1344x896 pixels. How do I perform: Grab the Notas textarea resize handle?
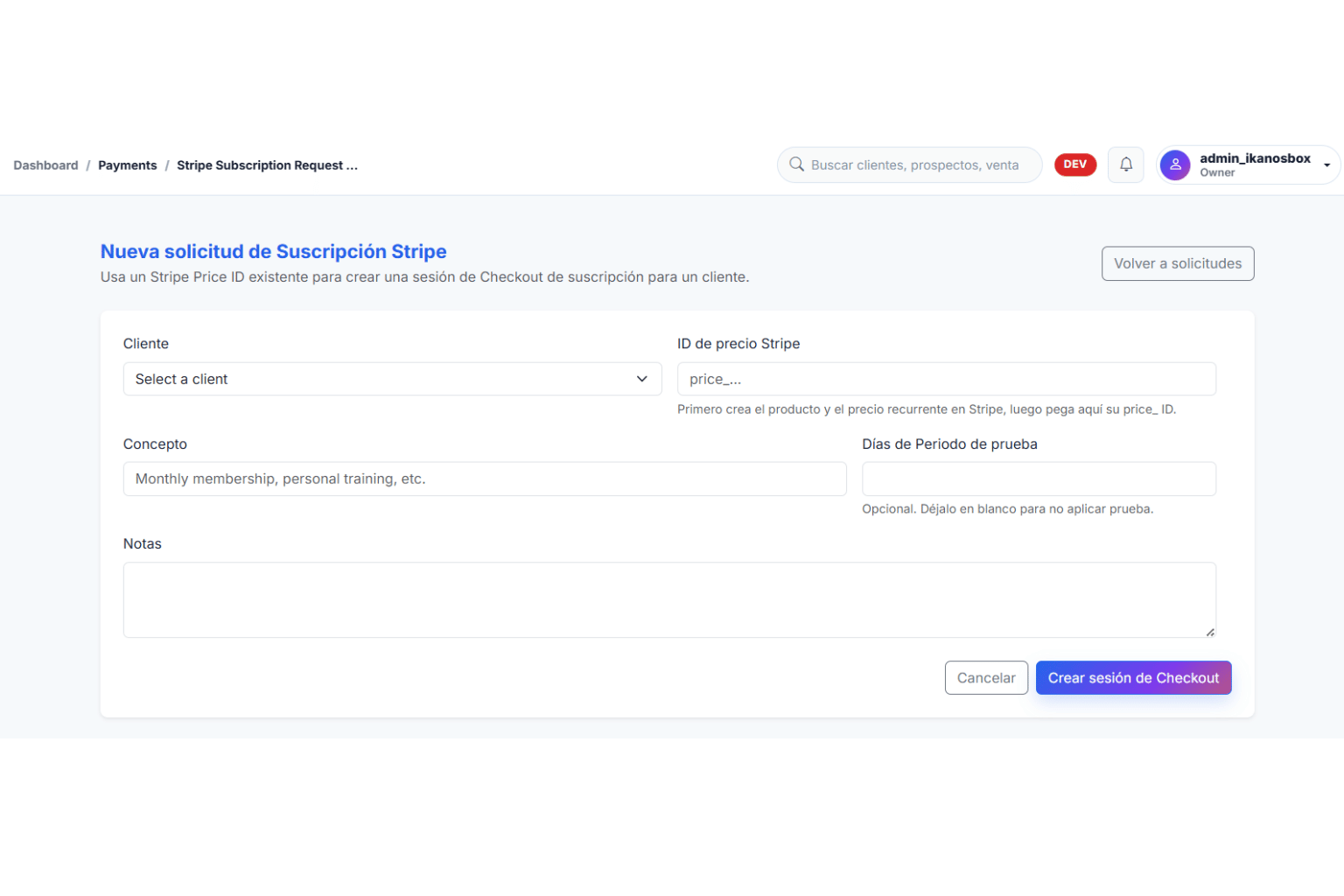click(1210, 632)
